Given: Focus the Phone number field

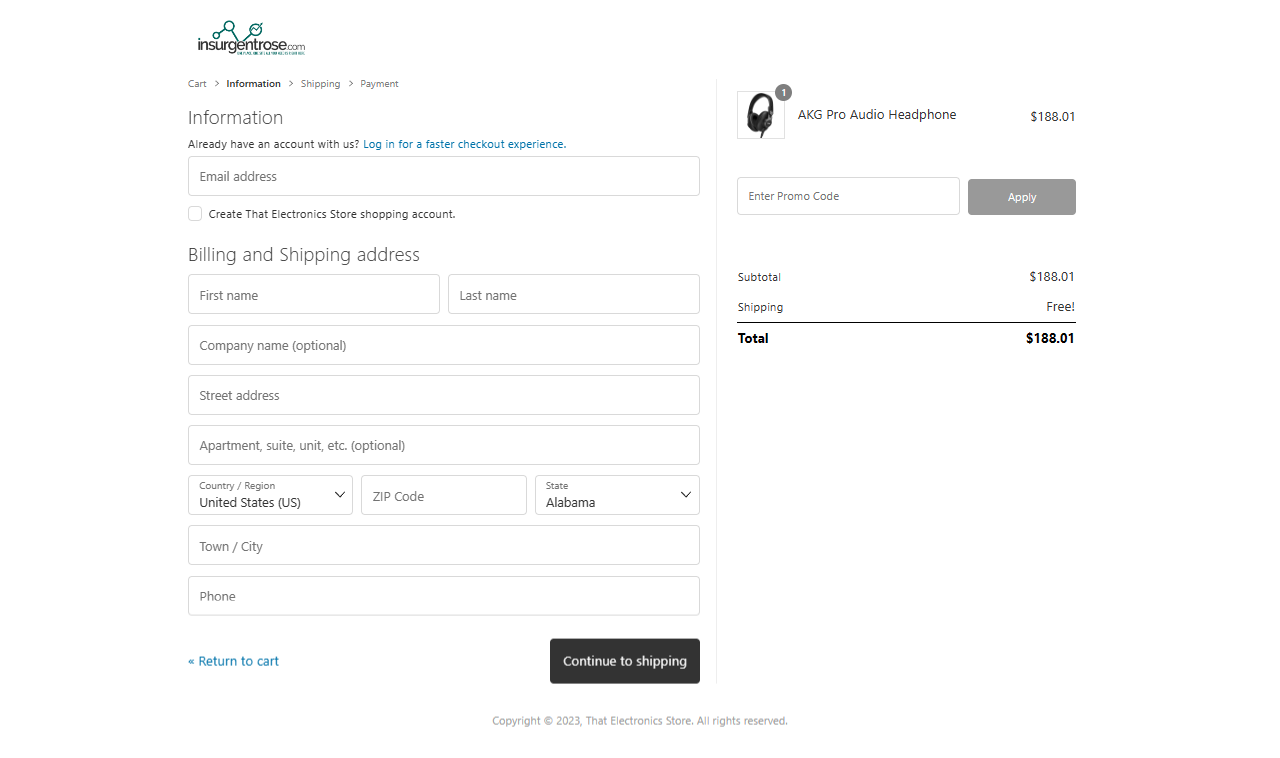Looking at the screenshot, I should (444, 596).
